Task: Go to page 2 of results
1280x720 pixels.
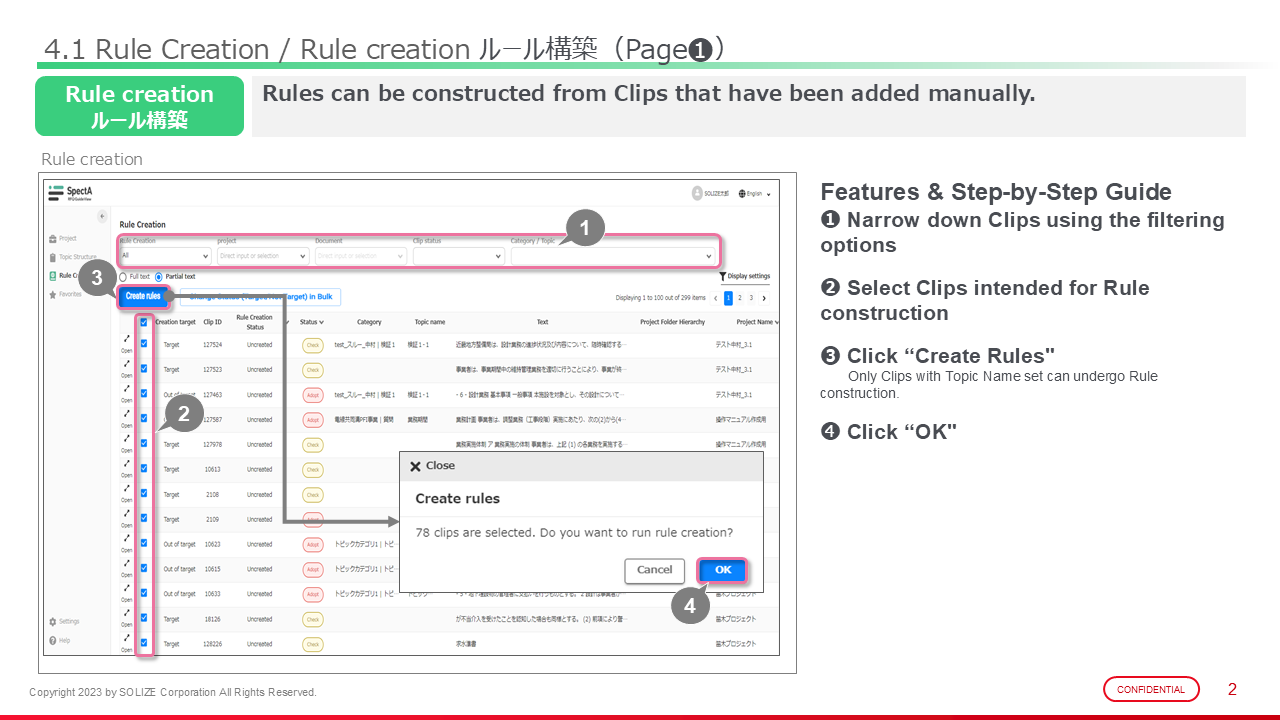Action: 740,298
